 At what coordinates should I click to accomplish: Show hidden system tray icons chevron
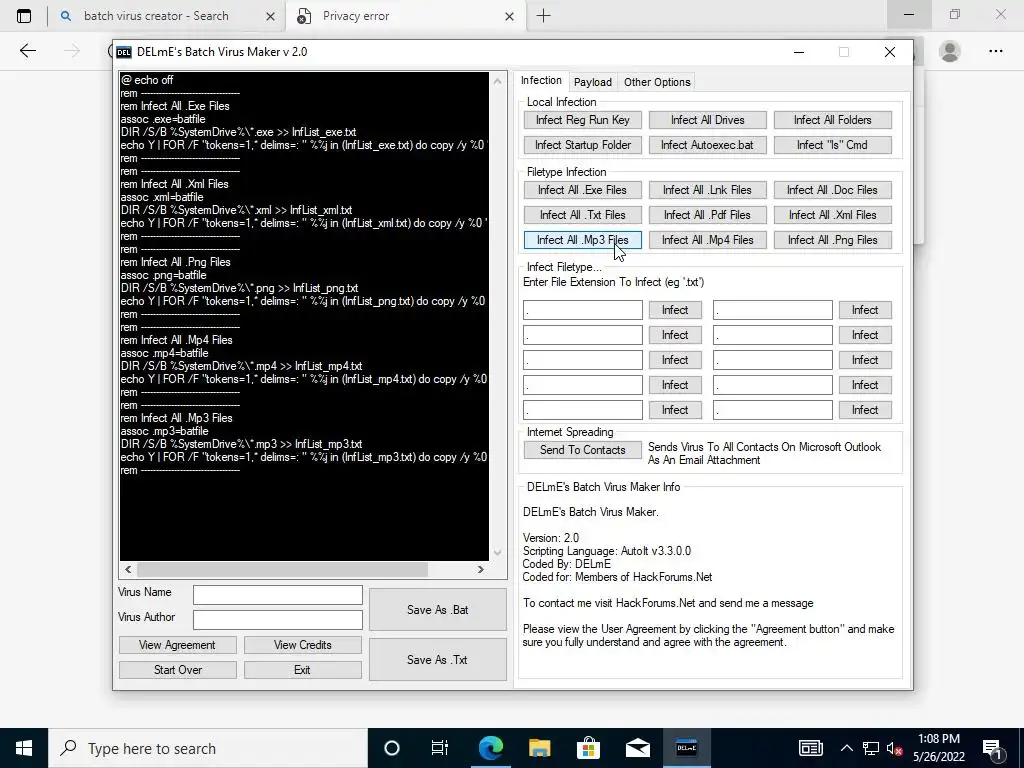click(846, 748)
